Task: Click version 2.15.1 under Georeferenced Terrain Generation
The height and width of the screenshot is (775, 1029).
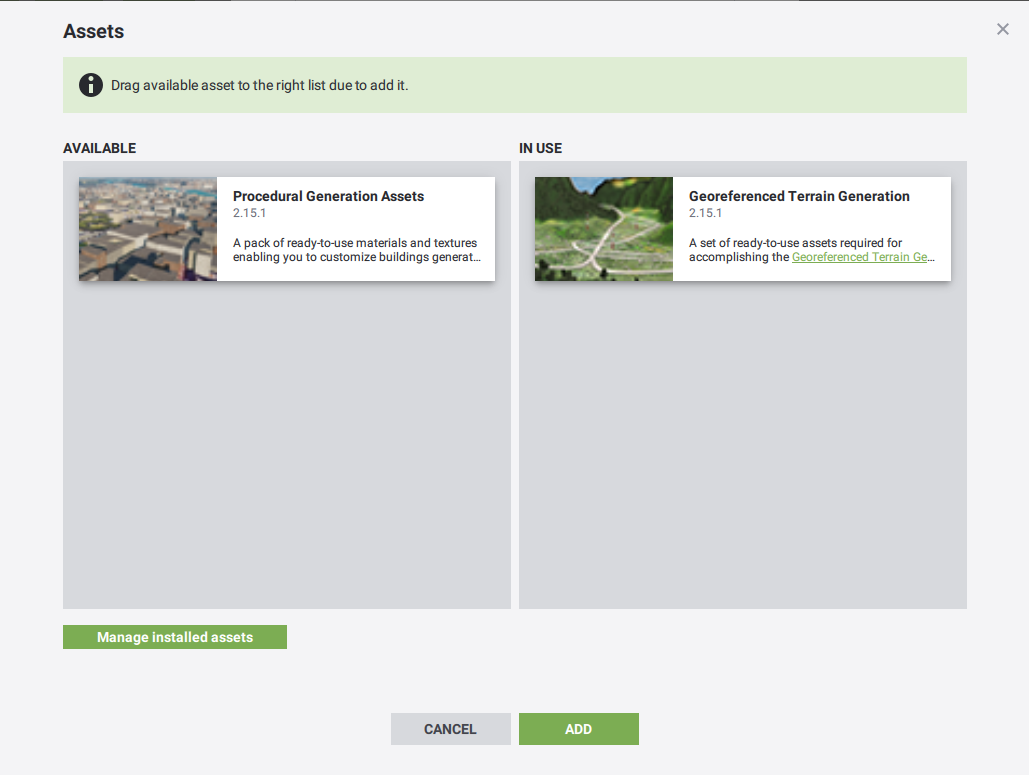Action: [x=706, y=213]
